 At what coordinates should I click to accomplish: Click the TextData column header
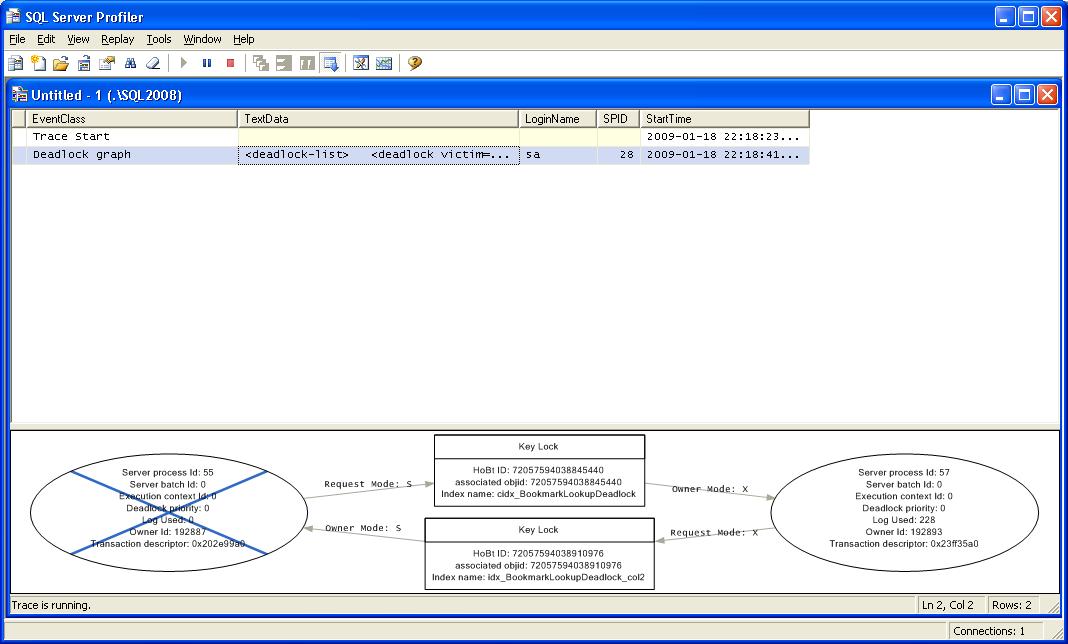(x=378, y=119)
